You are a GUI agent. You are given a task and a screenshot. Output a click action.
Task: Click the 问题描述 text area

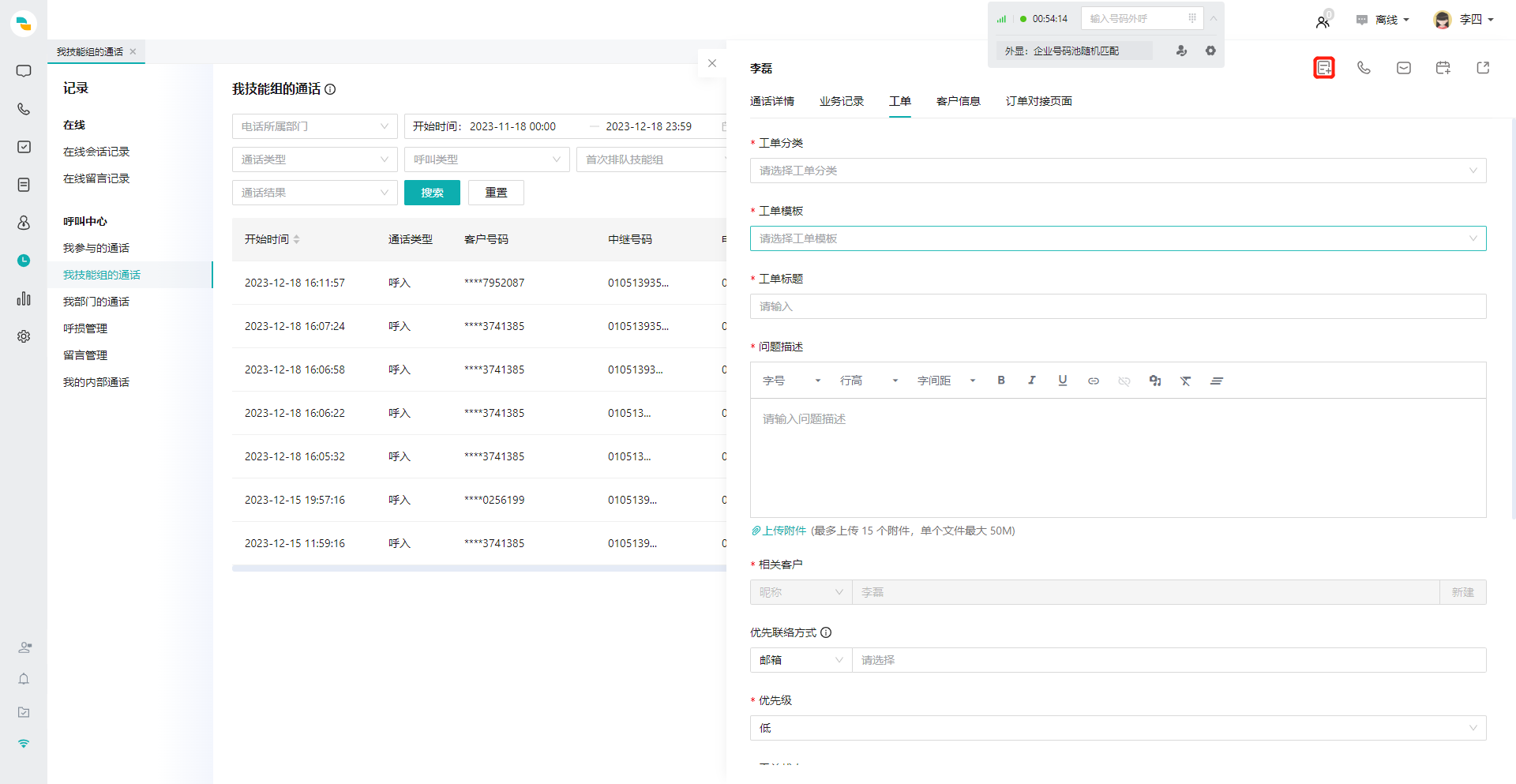point(1118,458)
